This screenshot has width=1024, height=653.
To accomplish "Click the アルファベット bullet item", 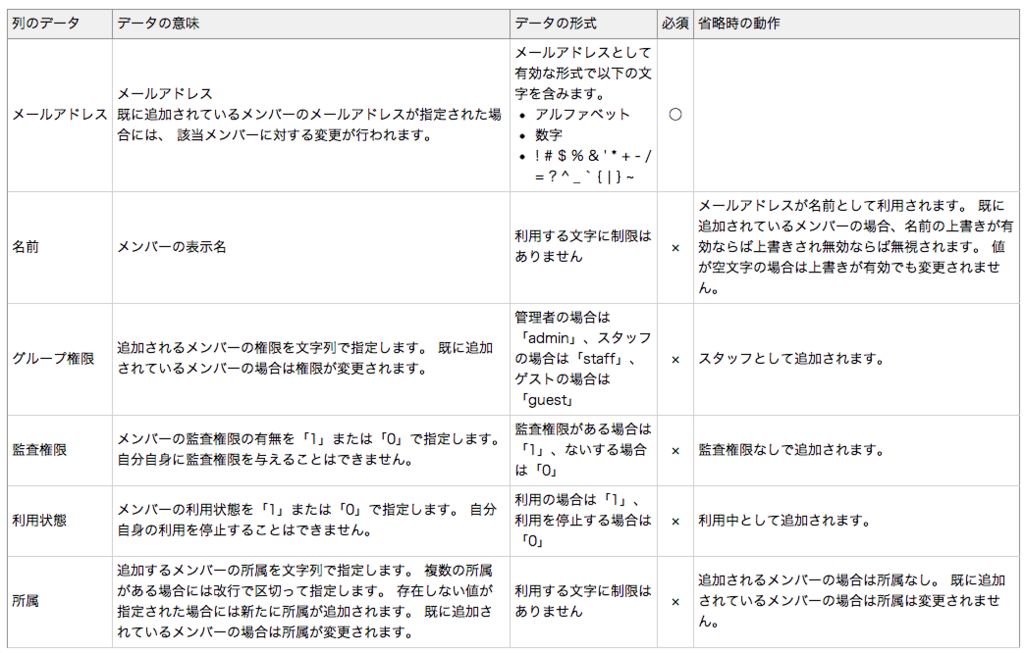I will 583,114.
